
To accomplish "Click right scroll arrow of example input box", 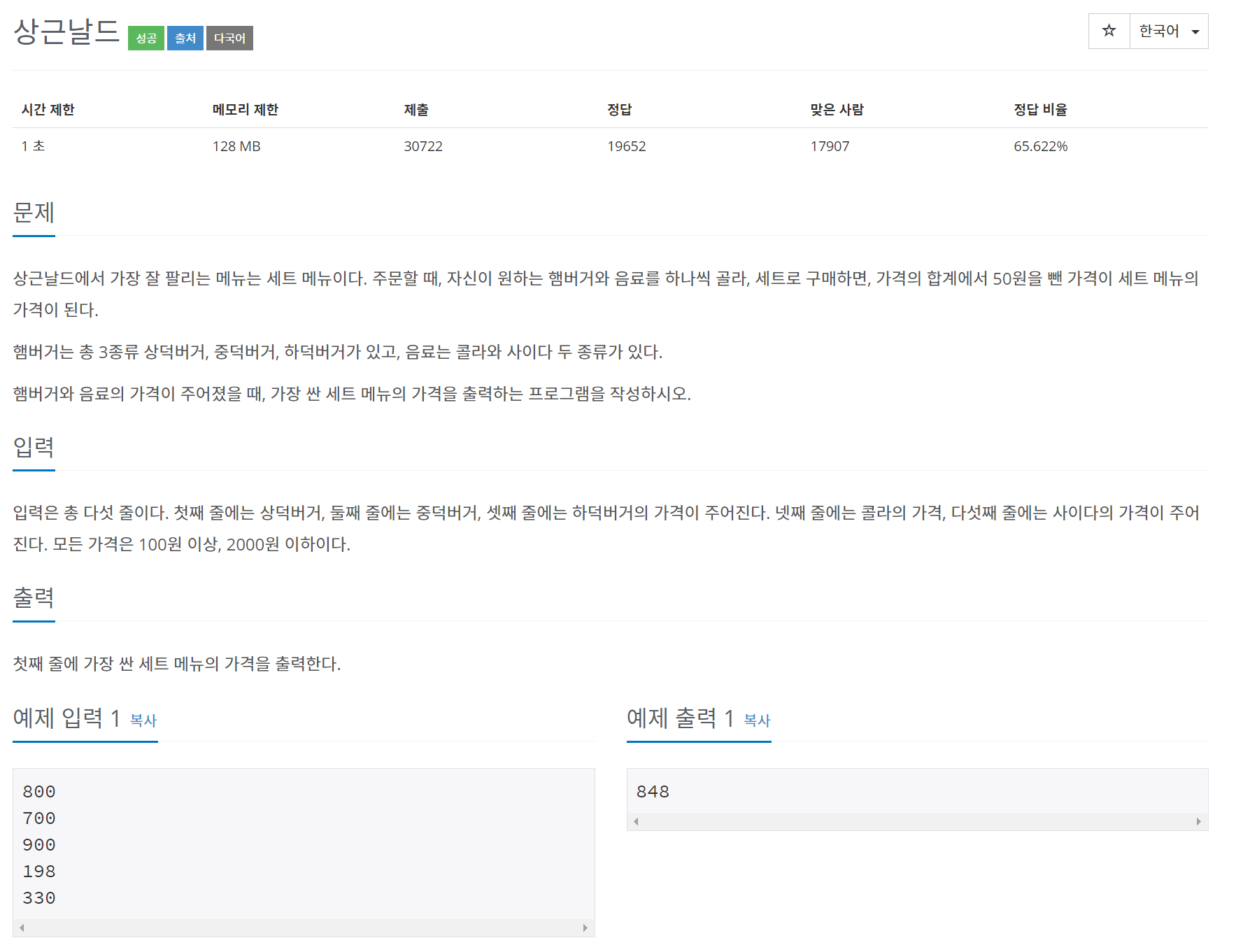I will (585, 928).
